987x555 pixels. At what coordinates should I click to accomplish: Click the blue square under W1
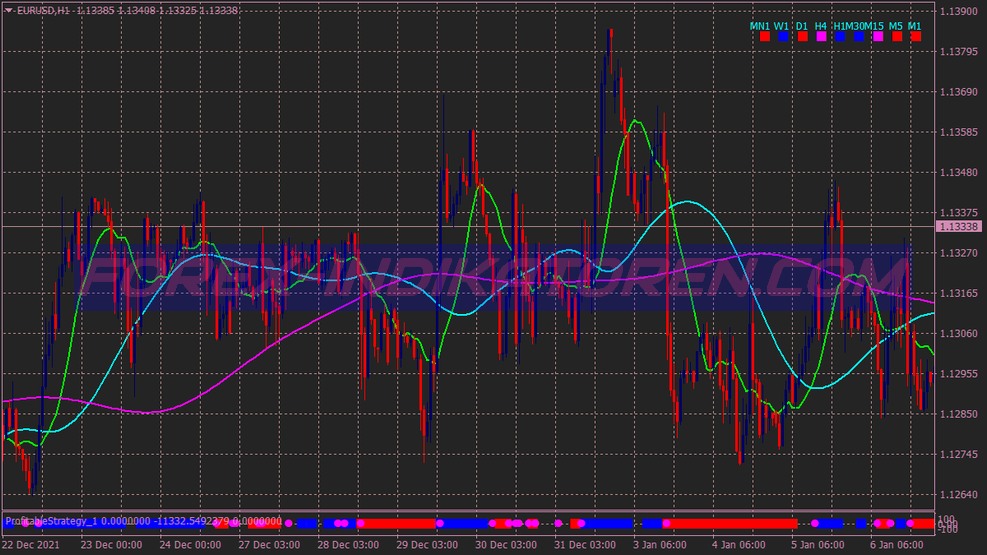[x=783, y=36]
